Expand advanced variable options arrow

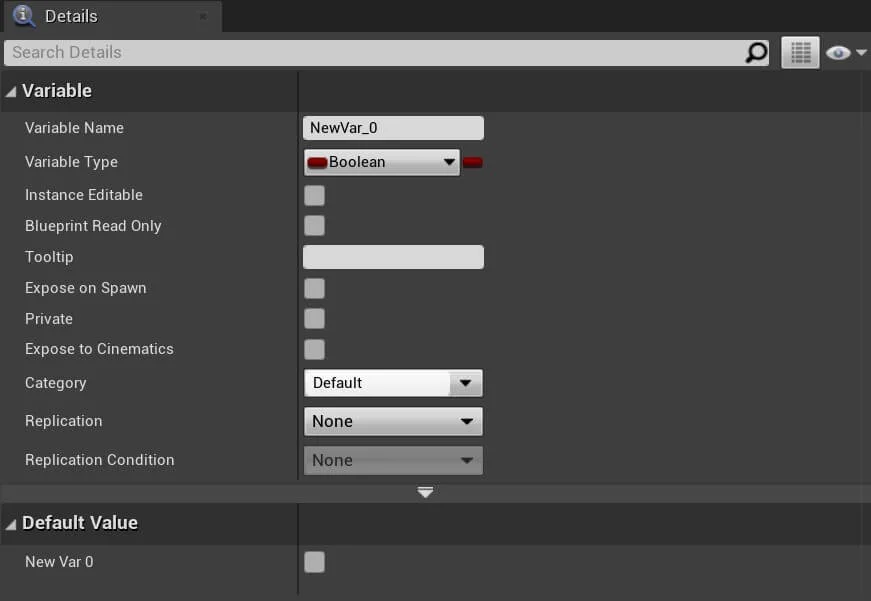tap(425, 492)
